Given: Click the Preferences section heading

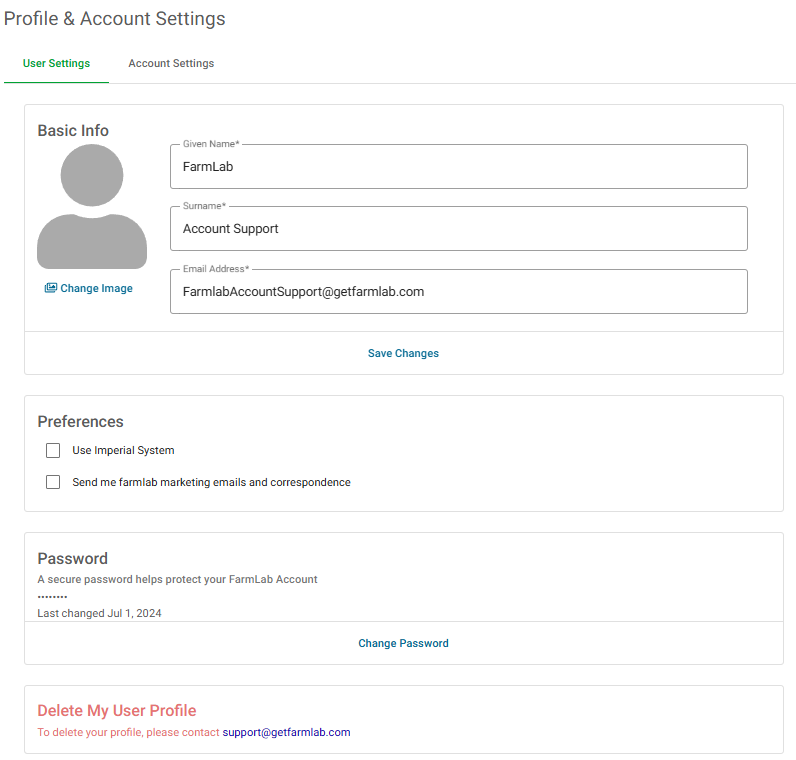Looking at the screenshot, I should click(80, 421).
